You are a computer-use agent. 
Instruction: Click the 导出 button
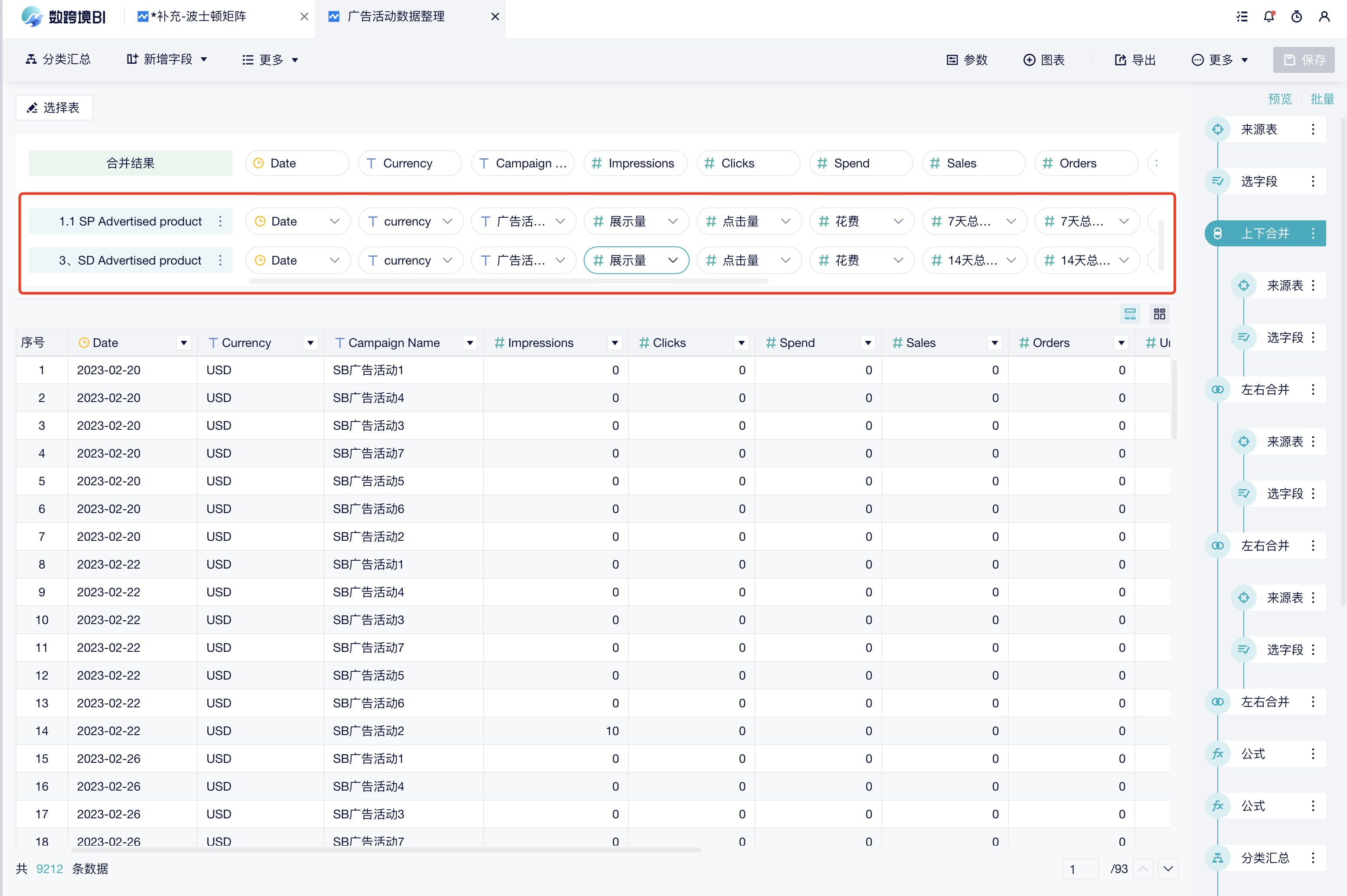pos(1135,59)
